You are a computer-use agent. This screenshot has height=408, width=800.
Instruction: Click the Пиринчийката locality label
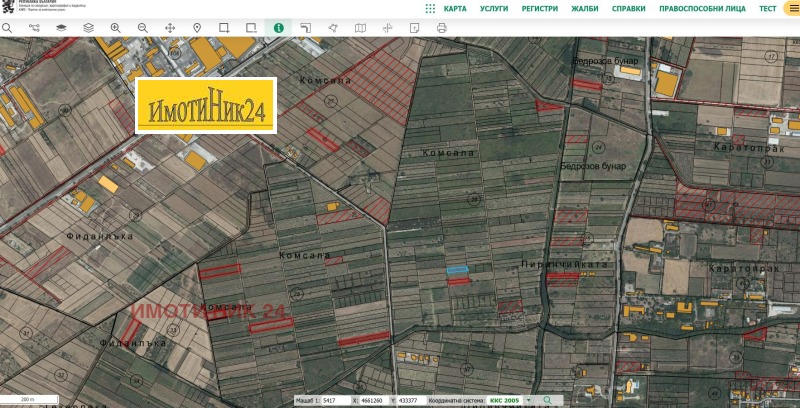coord(564,264)
